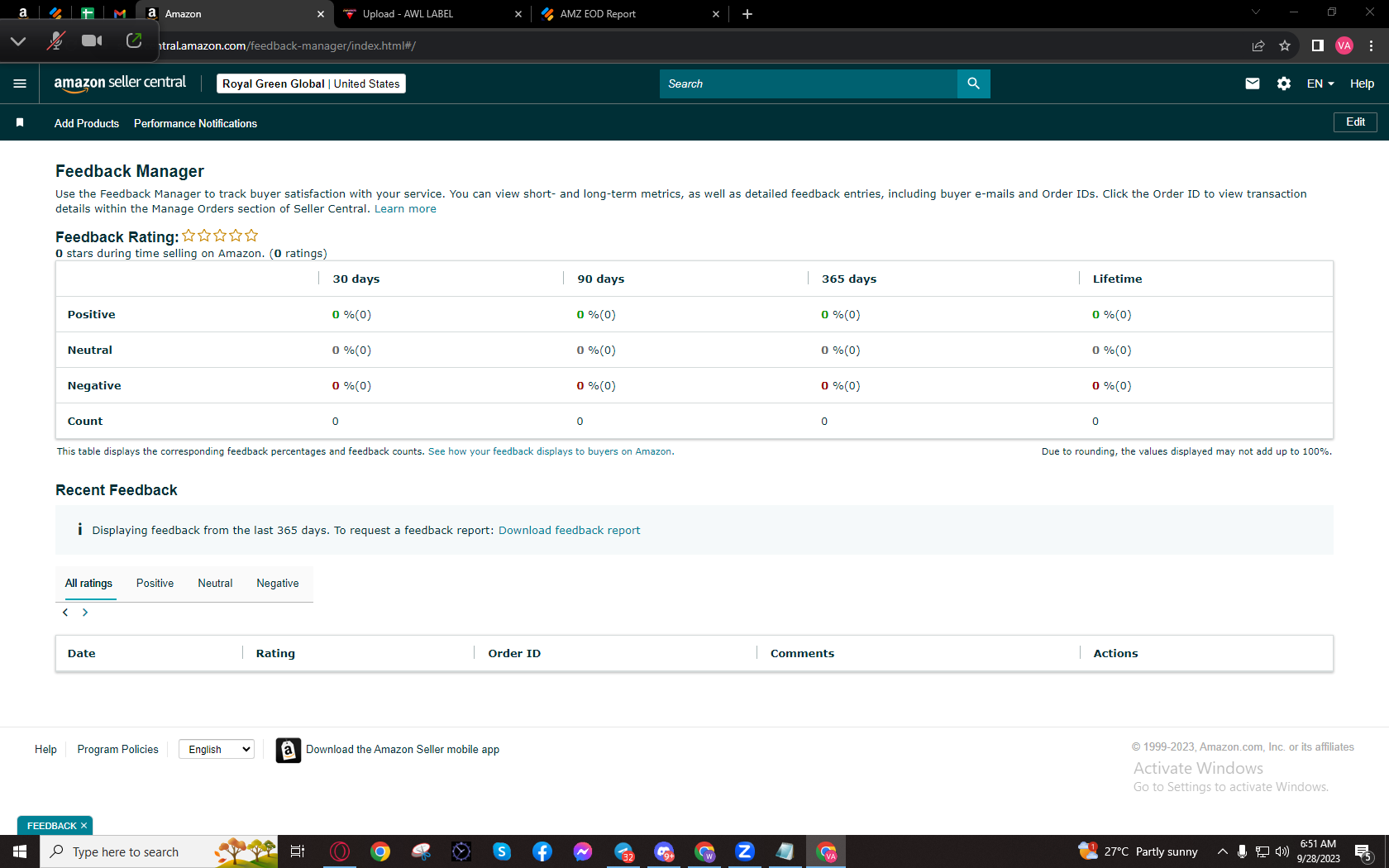
Task: Switch to the Positive tab
Action: pyautogui.click(x=155, y=584)
